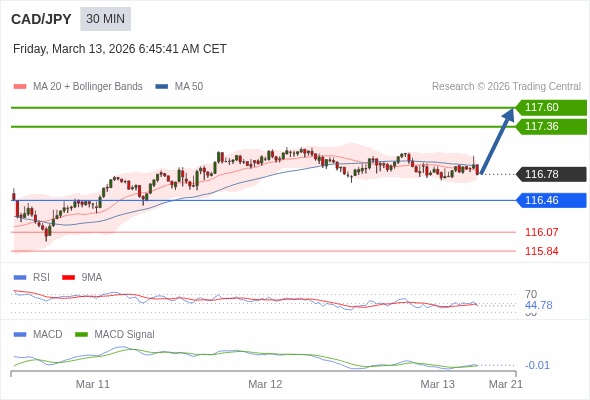
Task: Click the MA 50 legend label
Action: click(189, 87)
